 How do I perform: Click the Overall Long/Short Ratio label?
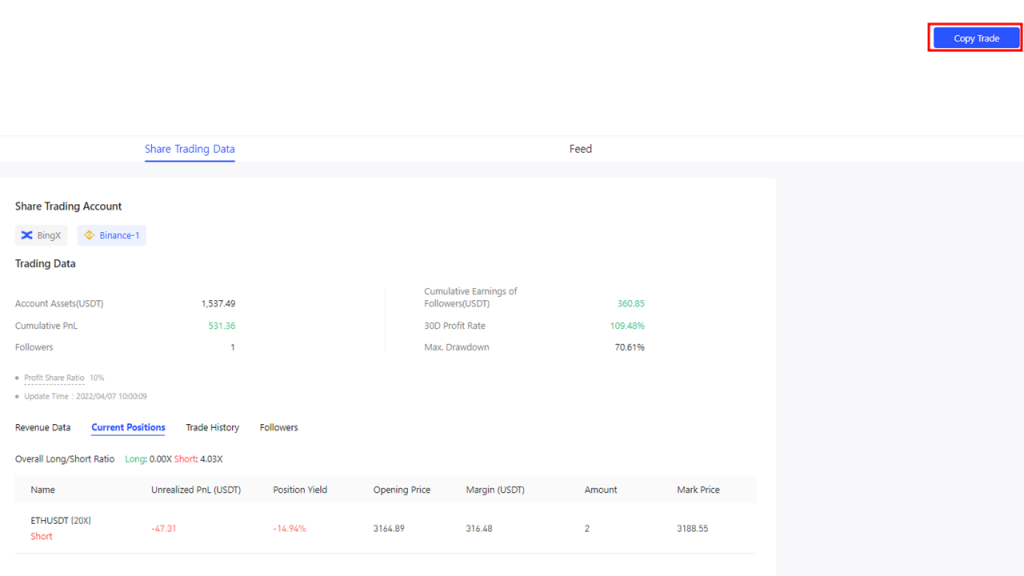tap(65, 458)
